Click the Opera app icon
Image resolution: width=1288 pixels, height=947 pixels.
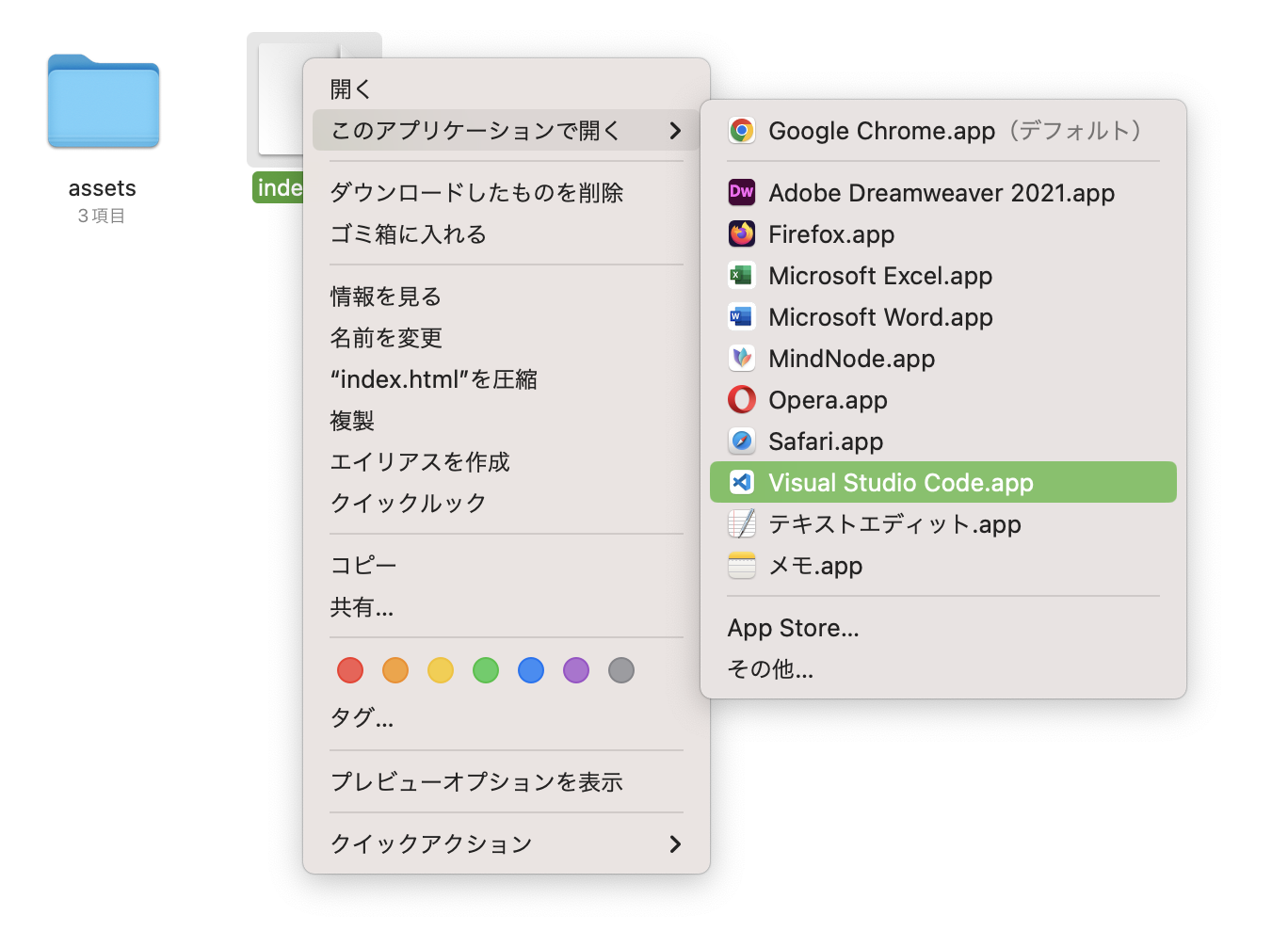(742, 400)
